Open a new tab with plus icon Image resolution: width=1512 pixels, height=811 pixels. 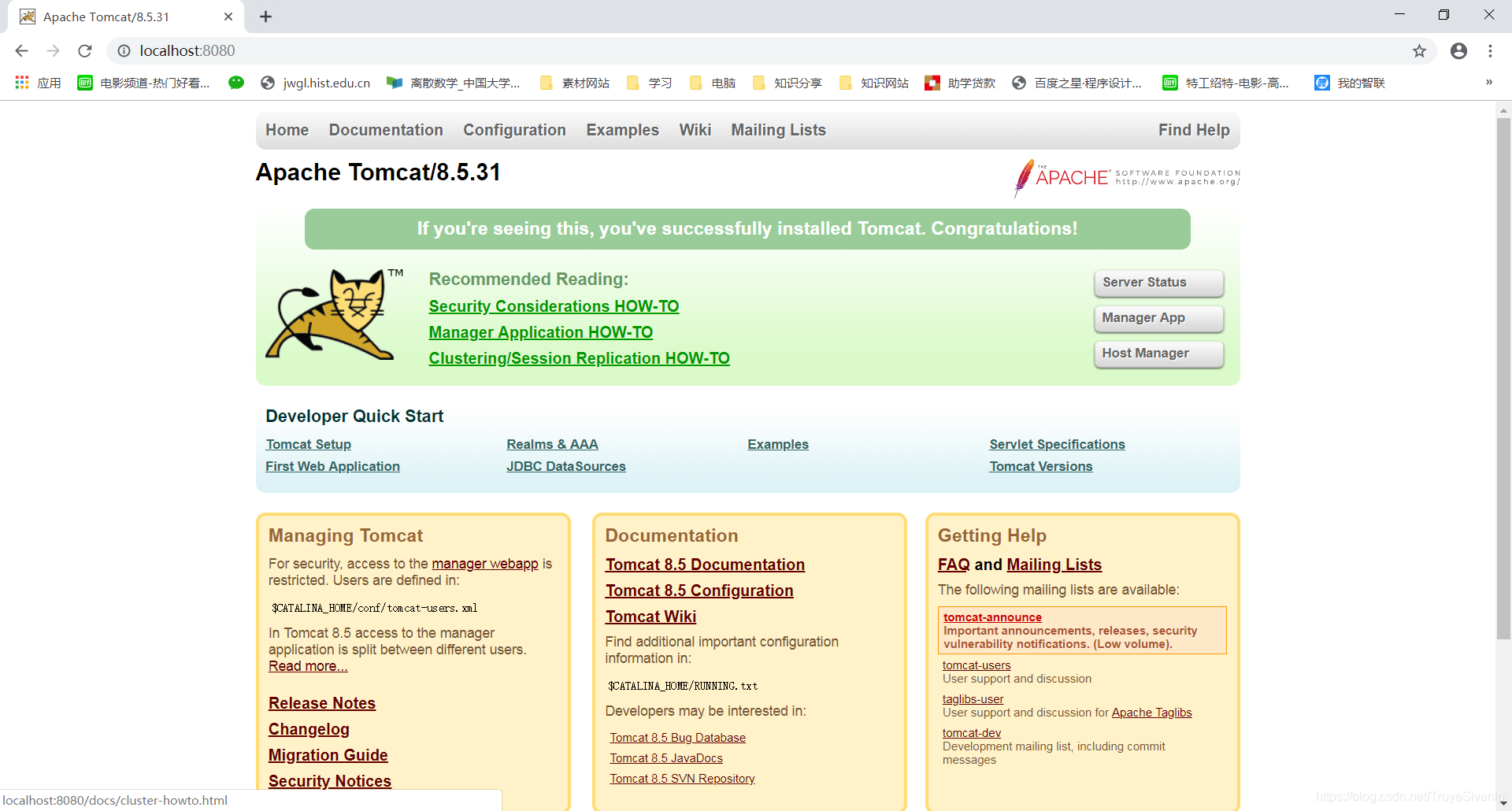[x=266, y=17]
